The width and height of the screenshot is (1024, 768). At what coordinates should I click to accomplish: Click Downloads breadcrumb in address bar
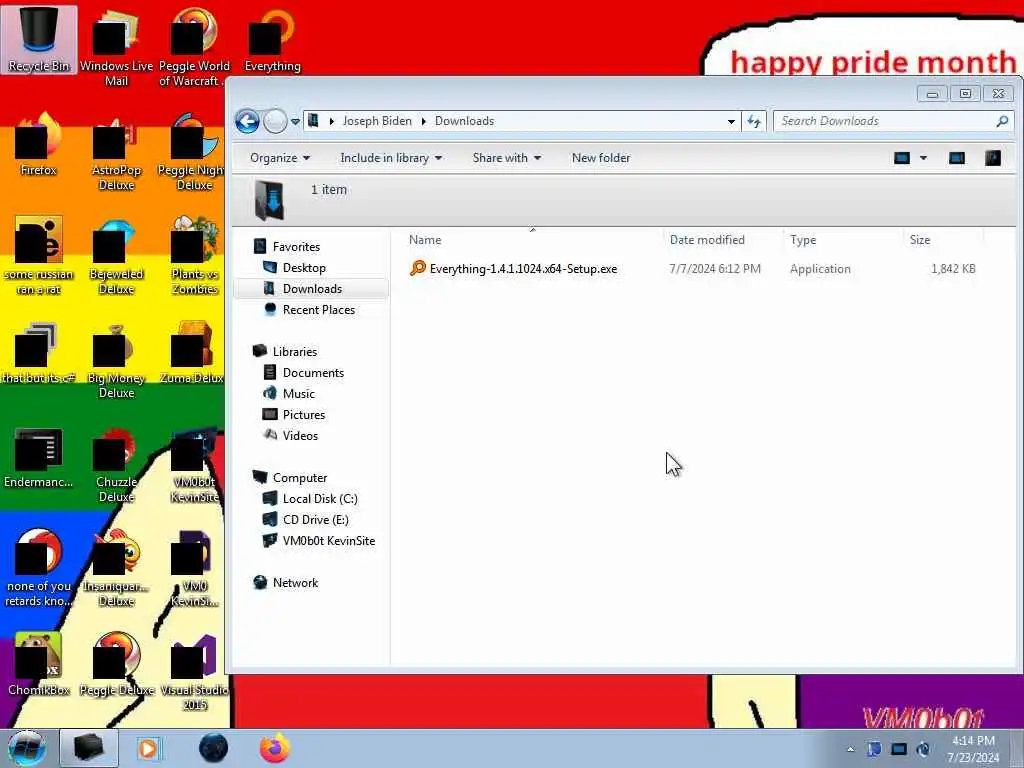pyautogui.click(x=464, y=121)
